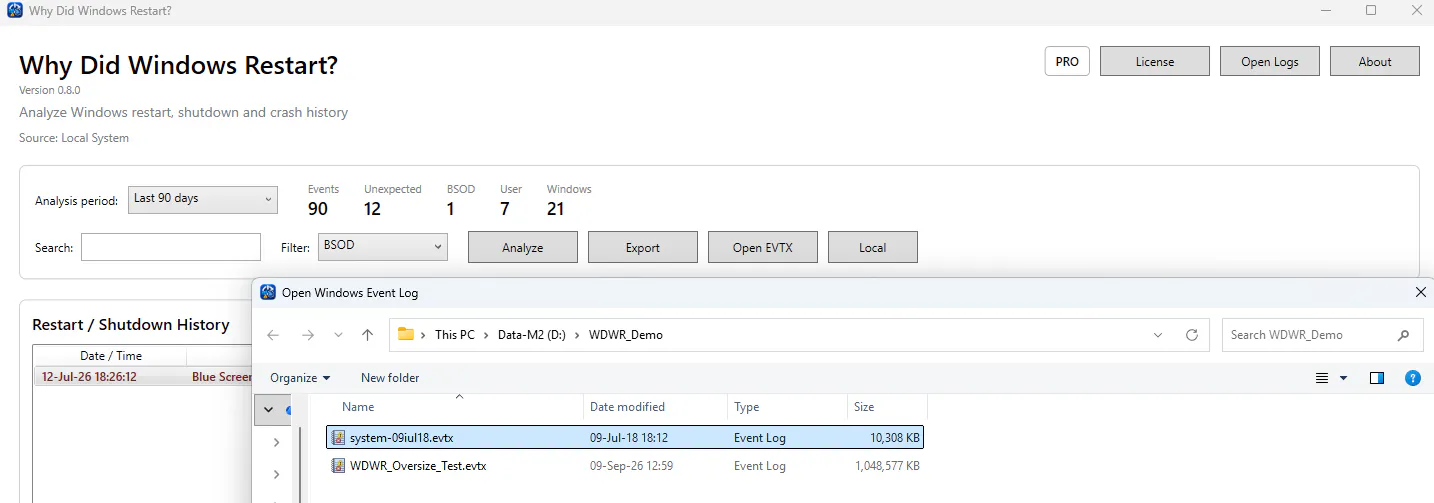Open recent locations chevron in dialog
1434x503 pixels.
tap(338, 335)
